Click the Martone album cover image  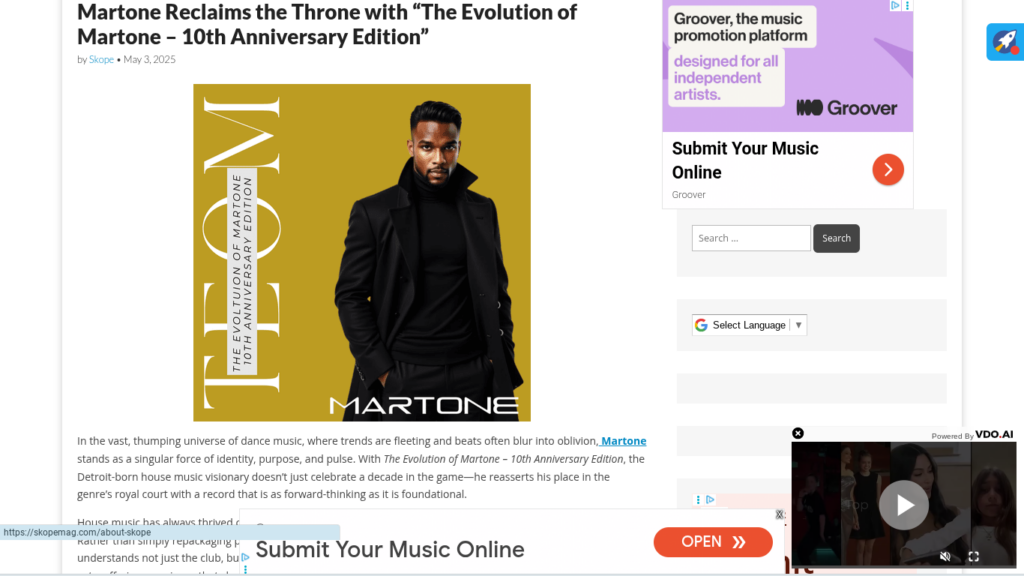[362, 253]
